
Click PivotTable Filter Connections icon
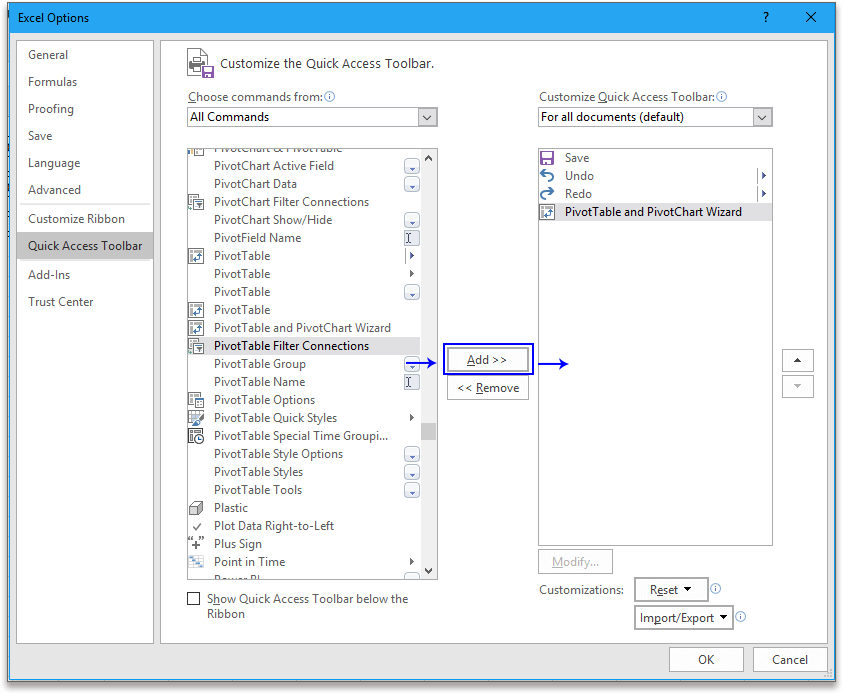pyautogui.click(x=196, y=346)
